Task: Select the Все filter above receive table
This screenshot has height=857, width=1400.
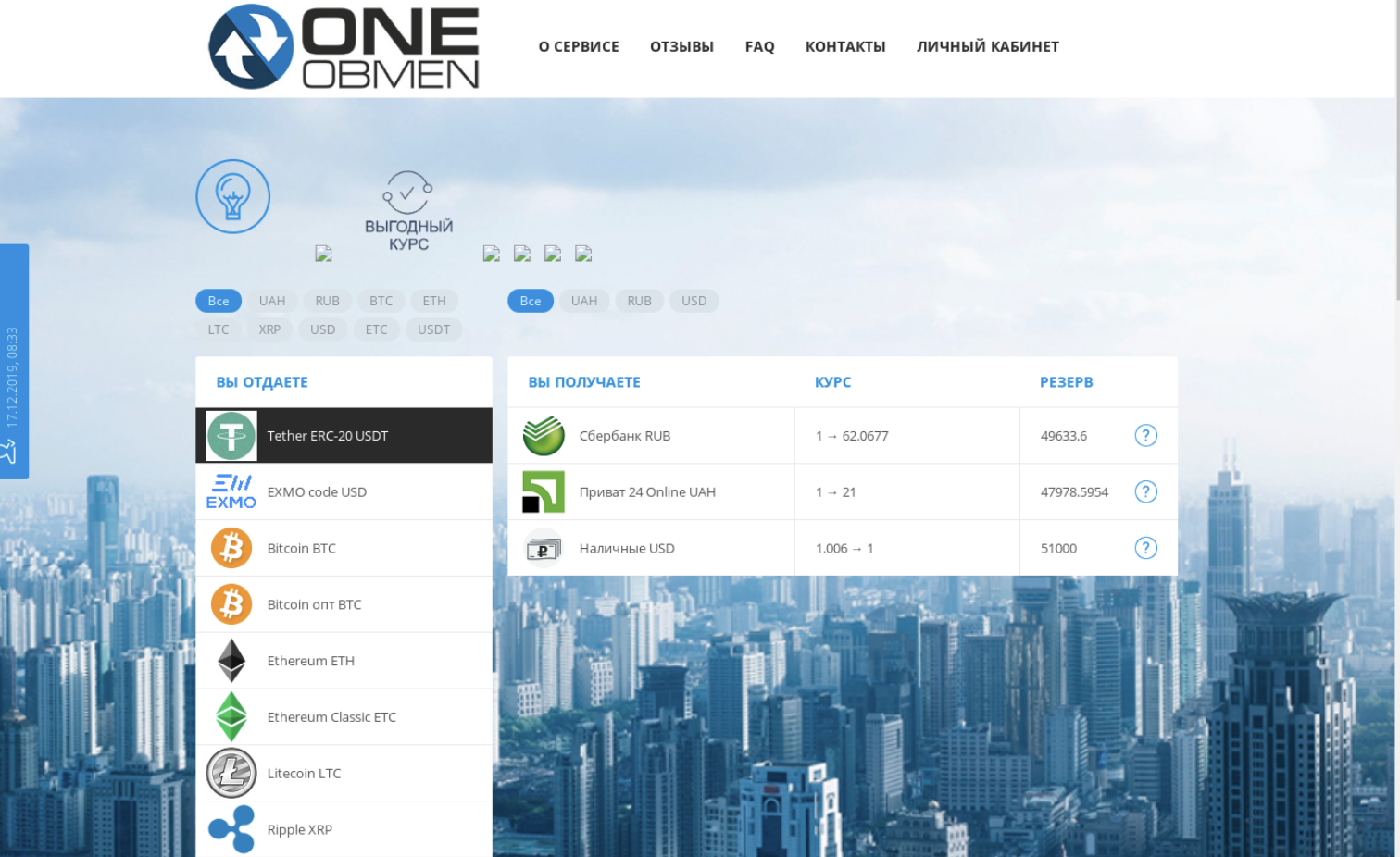Action: tap(531, 301)
